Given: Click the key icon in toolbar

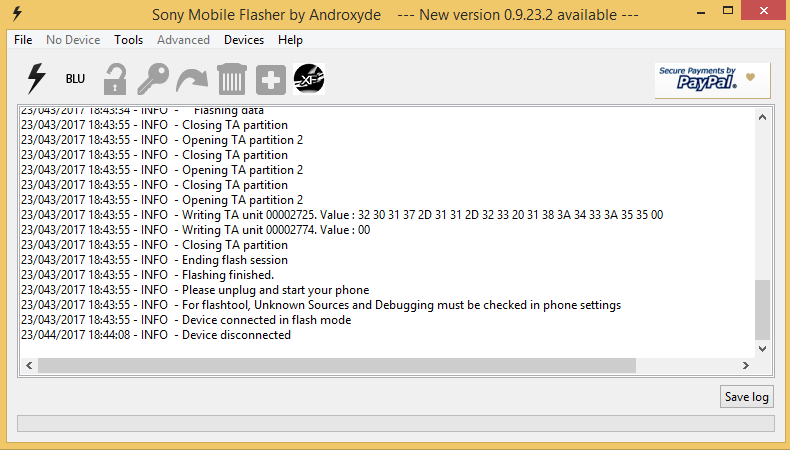Looking at the screenshot, I should [x=153, y=79].
